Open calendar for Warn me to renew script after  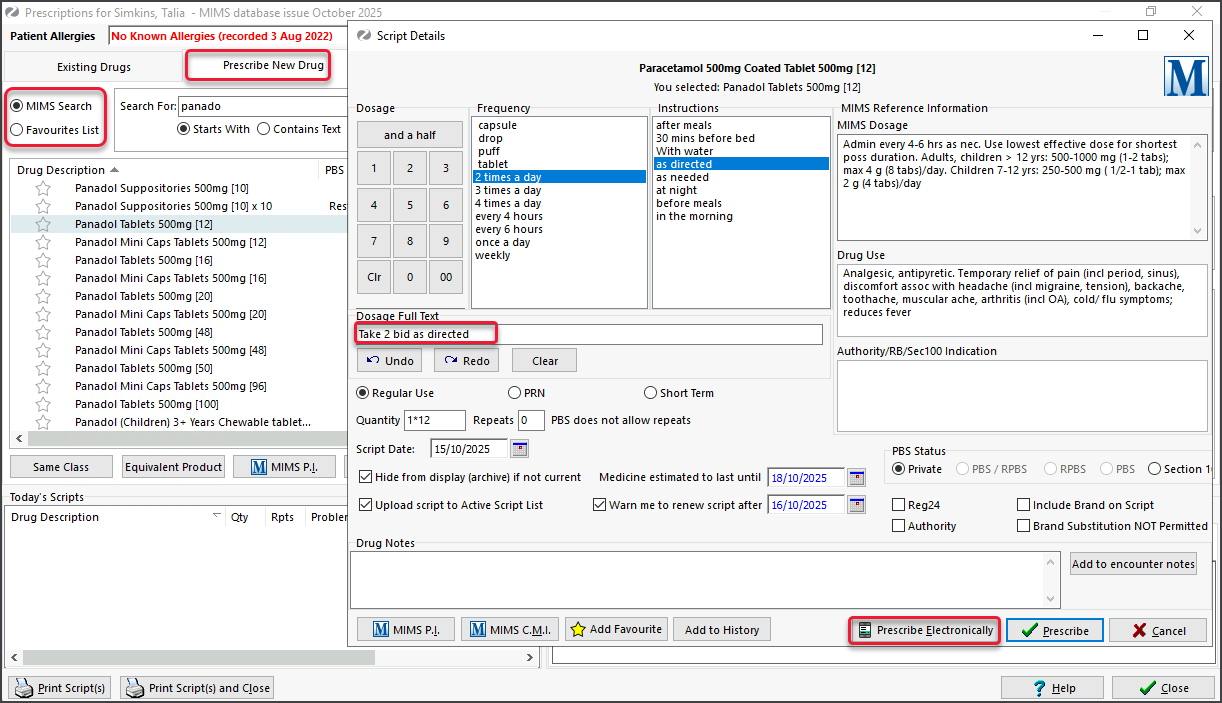pos(857,505)
